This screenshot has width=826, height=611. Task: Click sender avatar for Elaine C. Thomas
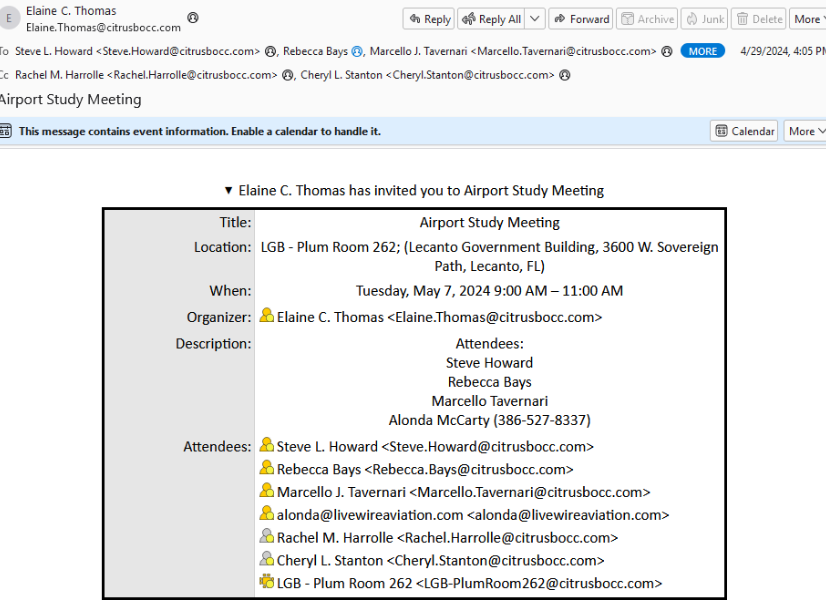pyautogui.click(x=9, y=19)
